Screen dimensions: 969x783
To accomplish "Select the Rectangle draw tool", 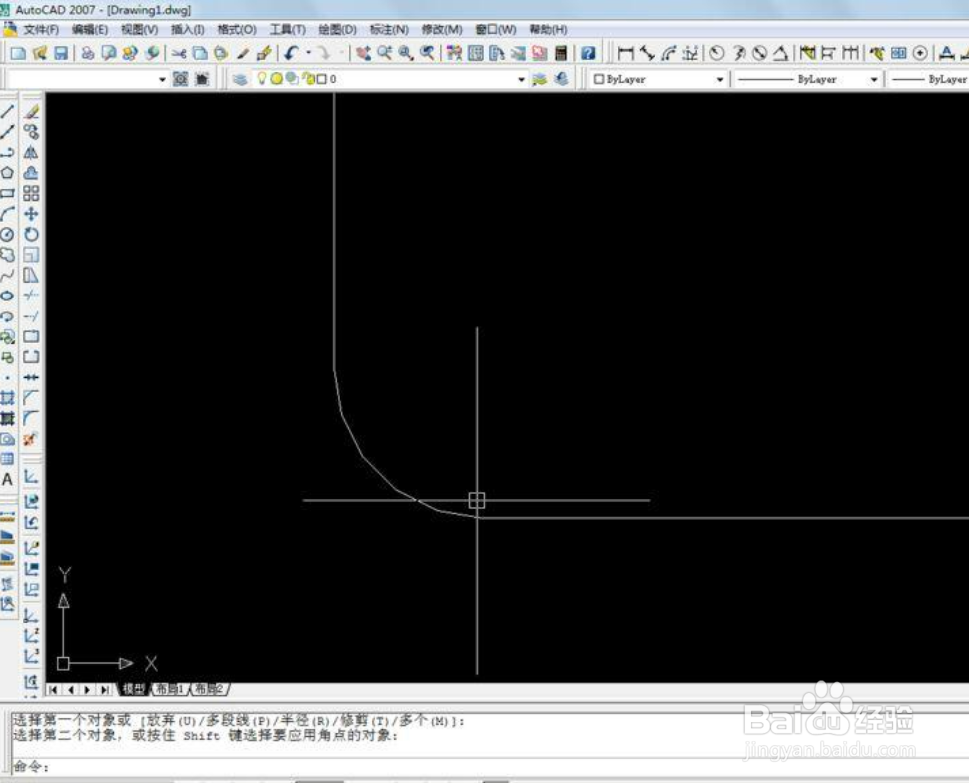I will pyautogui.click(x=7, y=193).
